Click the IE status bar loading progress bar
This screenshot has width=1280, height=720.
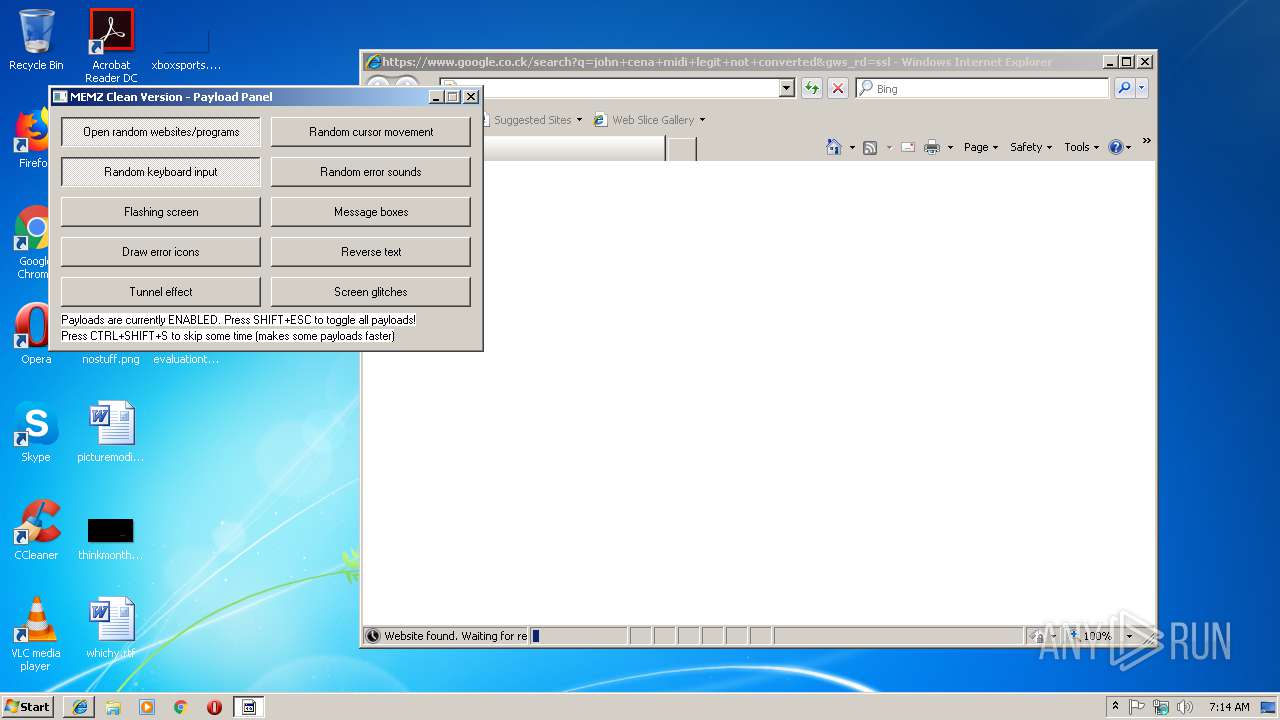coord(579,636)
